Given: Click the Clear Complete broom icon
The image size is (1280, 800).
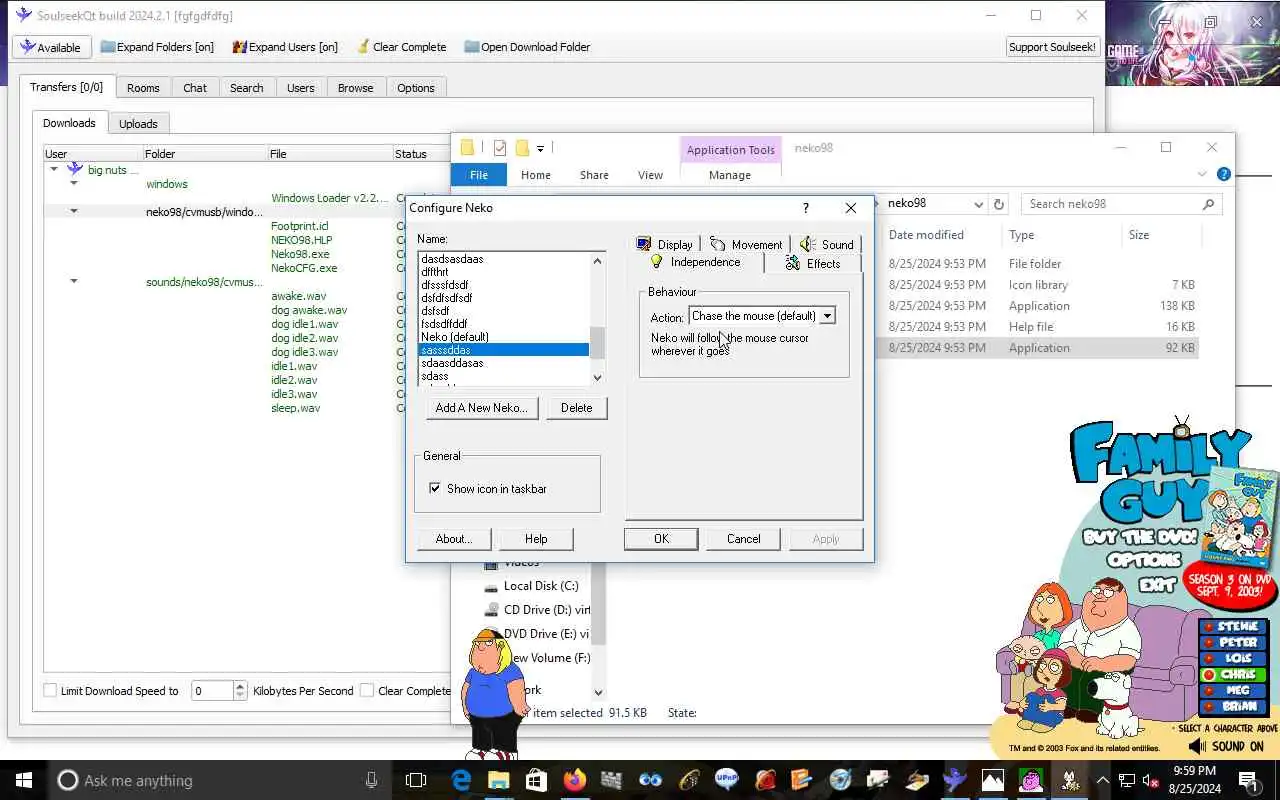Looking at the screenshot, I should 363,47.
